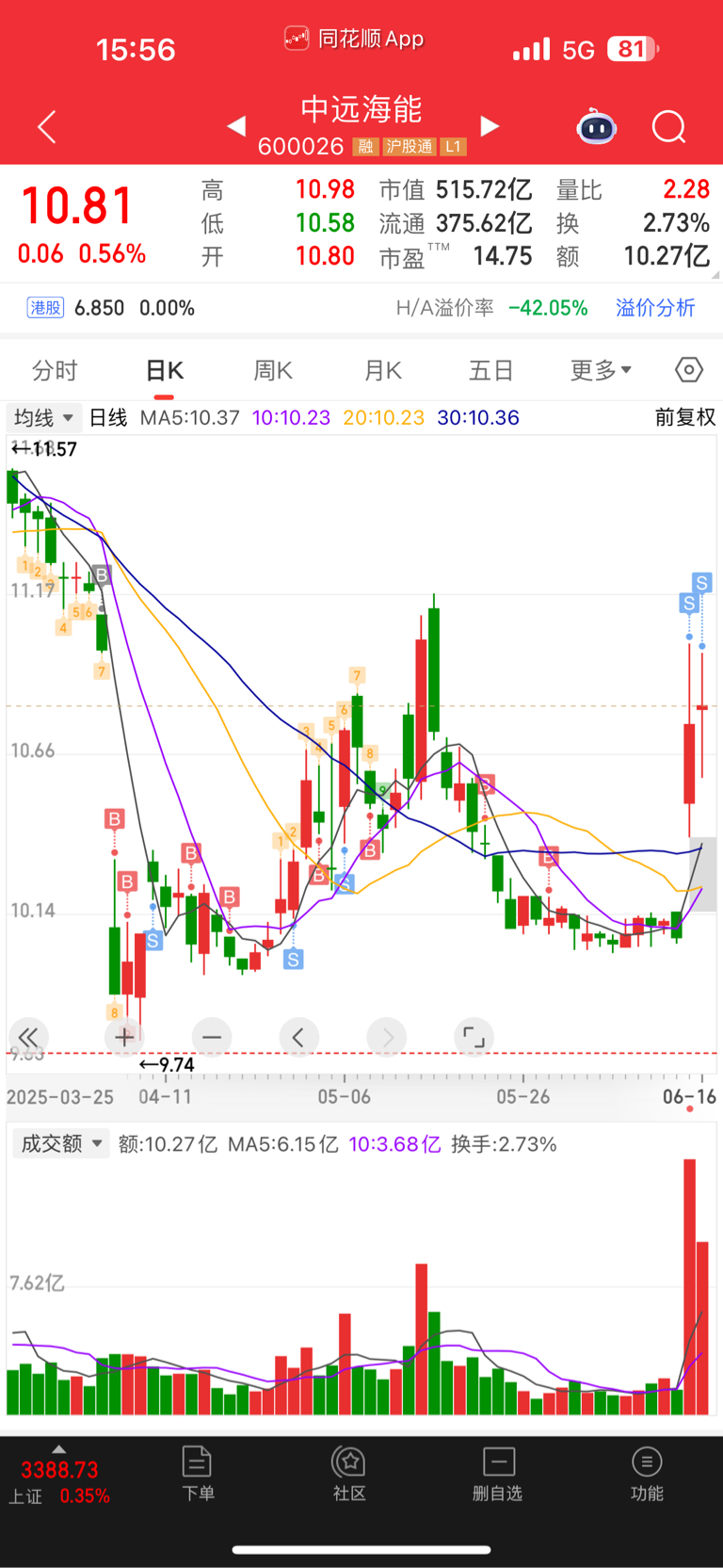
Task: Open 均线 indicator dropdown
Action: (x=43, y=417)
